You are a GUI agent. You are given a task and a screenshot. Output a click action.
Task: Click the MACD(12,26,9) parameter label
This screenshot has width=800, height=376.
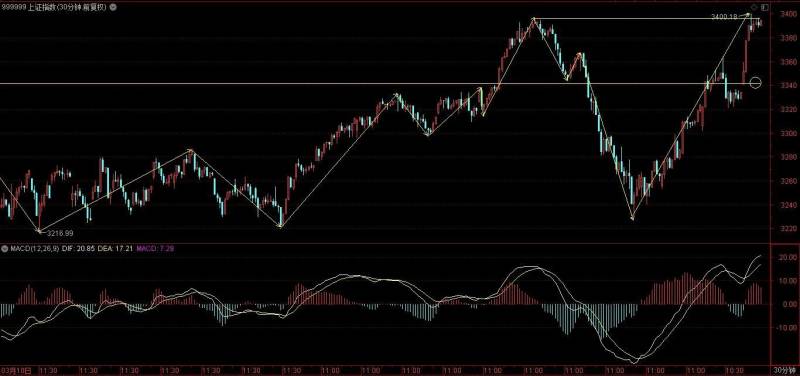tap(34, 248)
